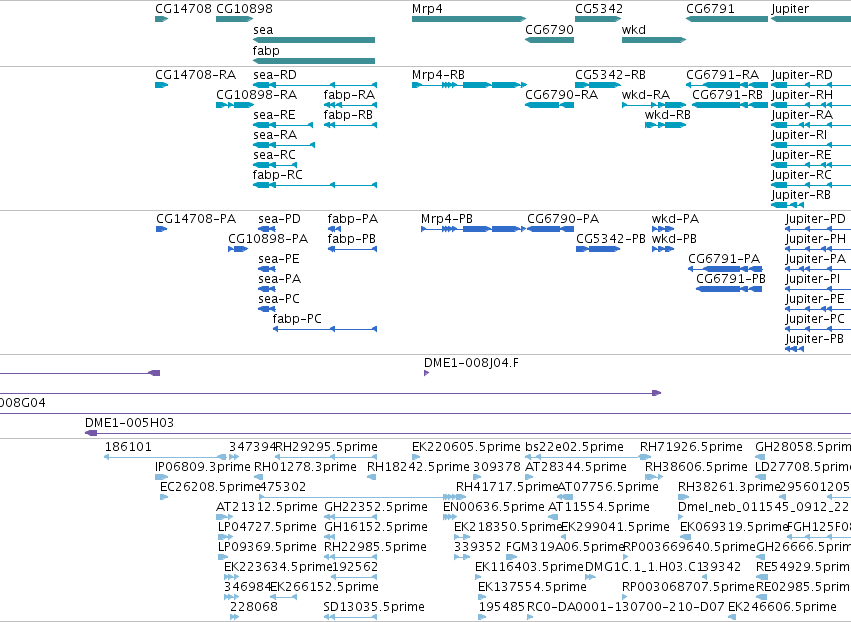The image size is (851, 622).
Task: Select protein wkd-PB
Action: tap(663, 249)
